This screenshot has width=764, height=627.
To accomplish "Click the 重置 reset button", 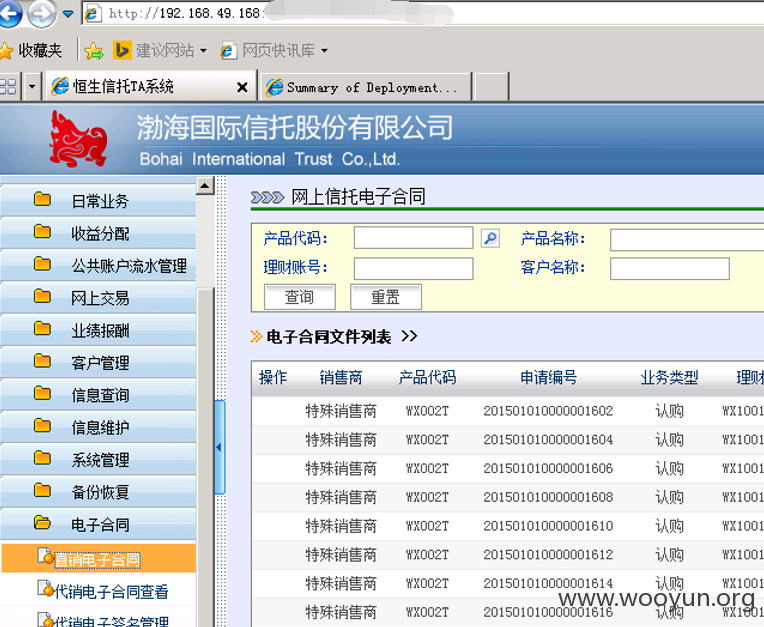I will point(386,297).
